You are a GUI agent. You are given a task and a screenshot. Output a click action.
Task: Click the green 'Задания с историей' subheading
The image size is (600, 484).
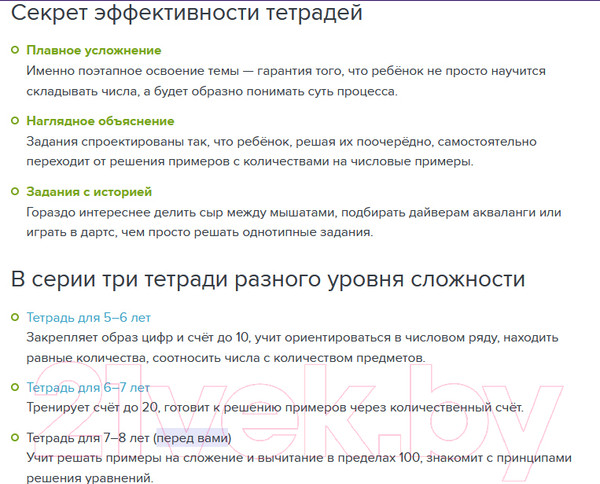(x=89, y=192)
